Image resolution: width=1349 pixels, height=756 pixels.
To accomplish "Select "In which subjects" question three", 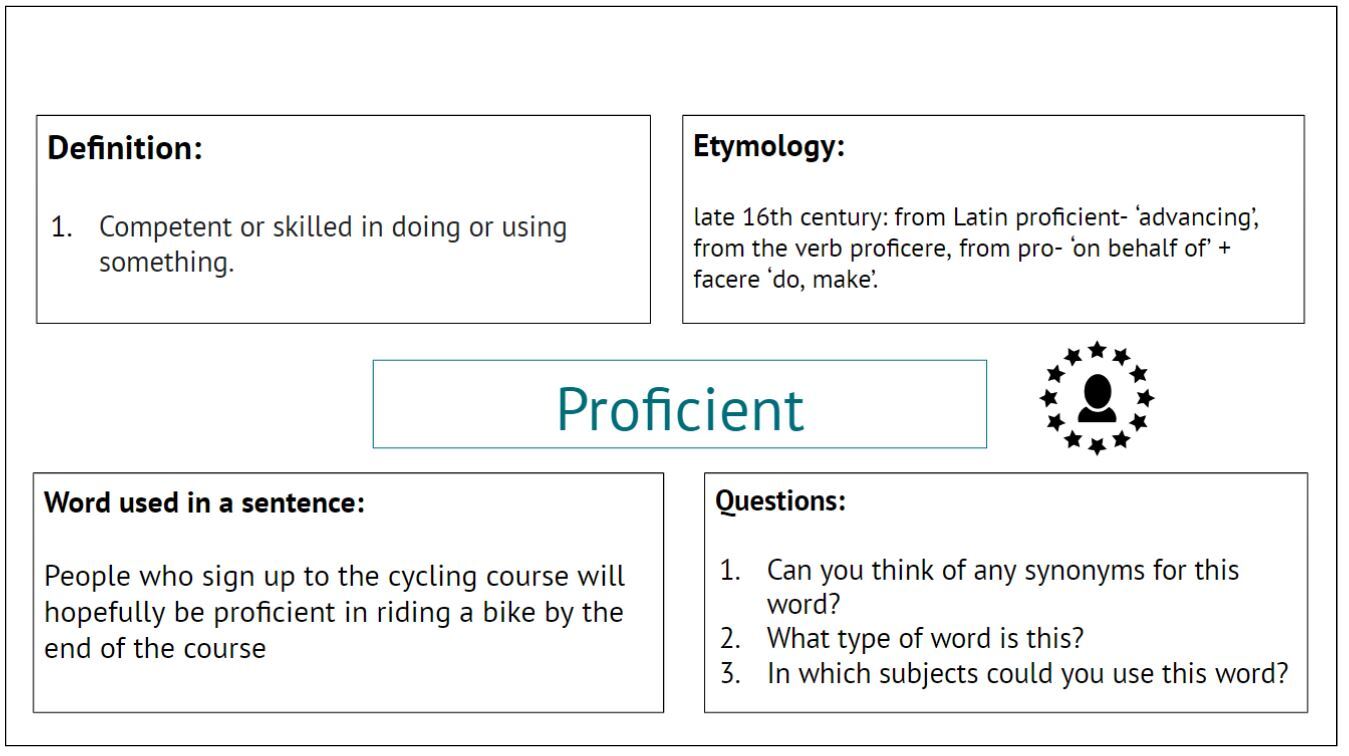I will [1026, 673].
